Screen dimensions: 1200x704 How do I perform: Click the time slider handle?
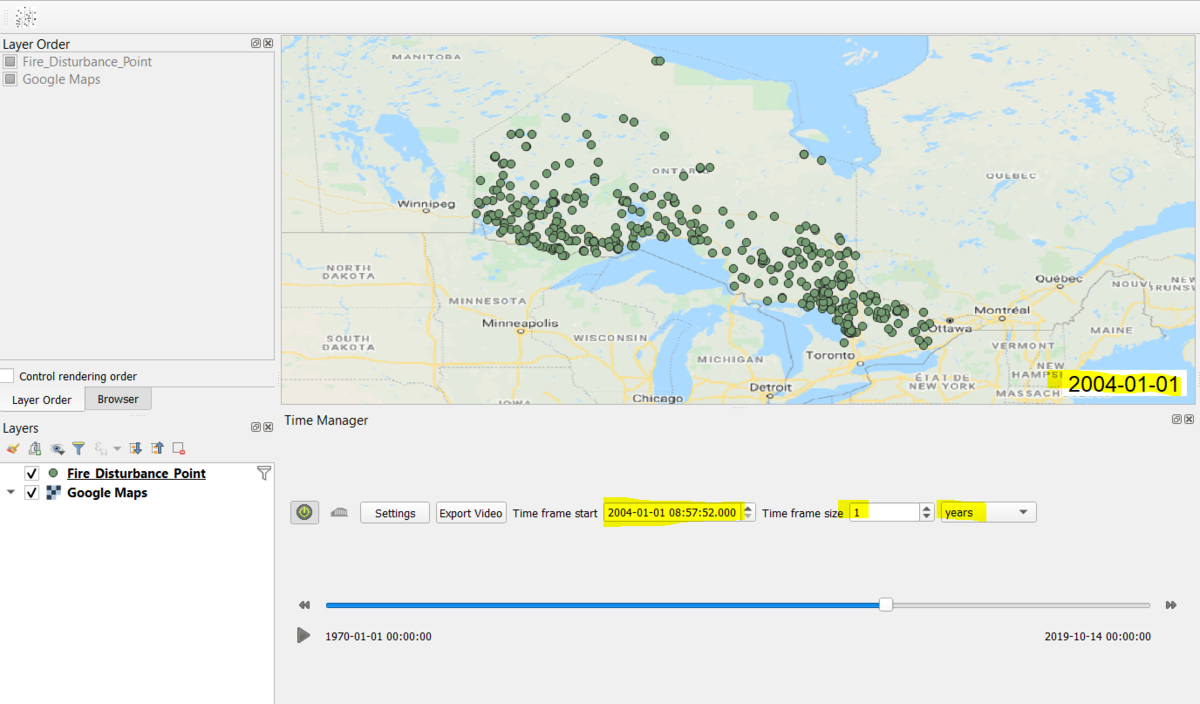pyautogui.click(x=886, y=605)
